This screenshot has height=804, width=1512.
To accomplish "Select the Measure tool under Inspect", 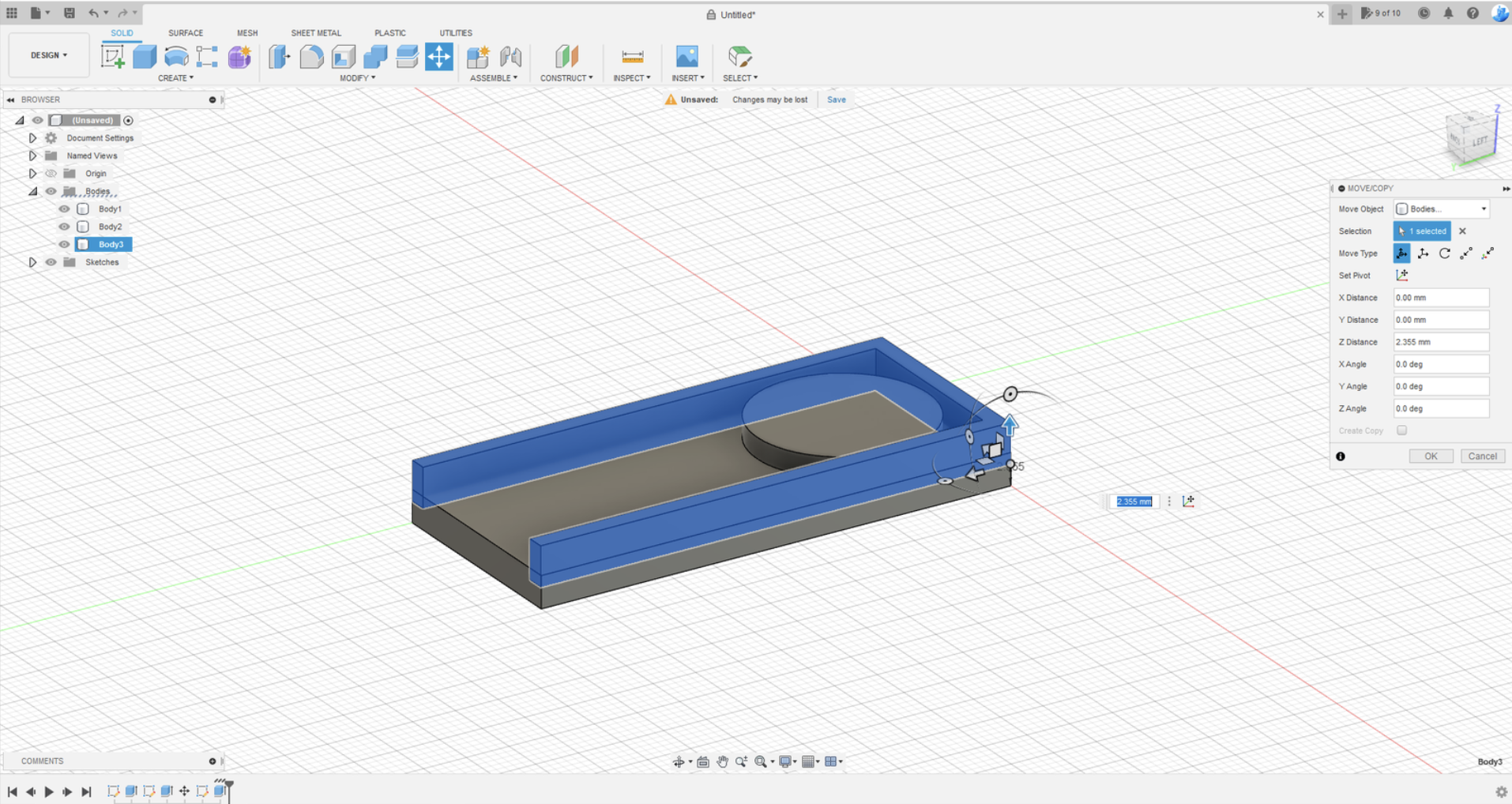I will [x=632, y=57].
